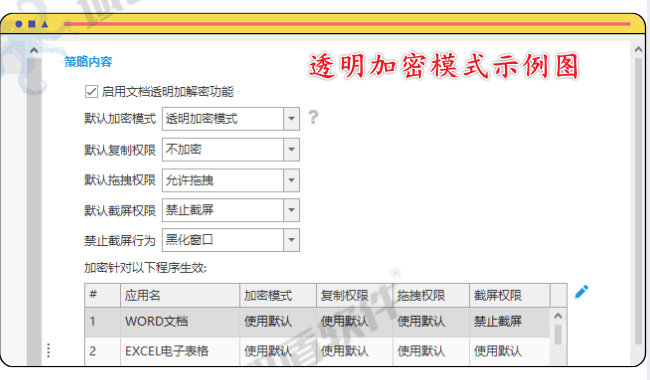This screenshot has width=650, height=380.
Task: Click the table scrollbar up arrow
Action: [x=558, y=316]
